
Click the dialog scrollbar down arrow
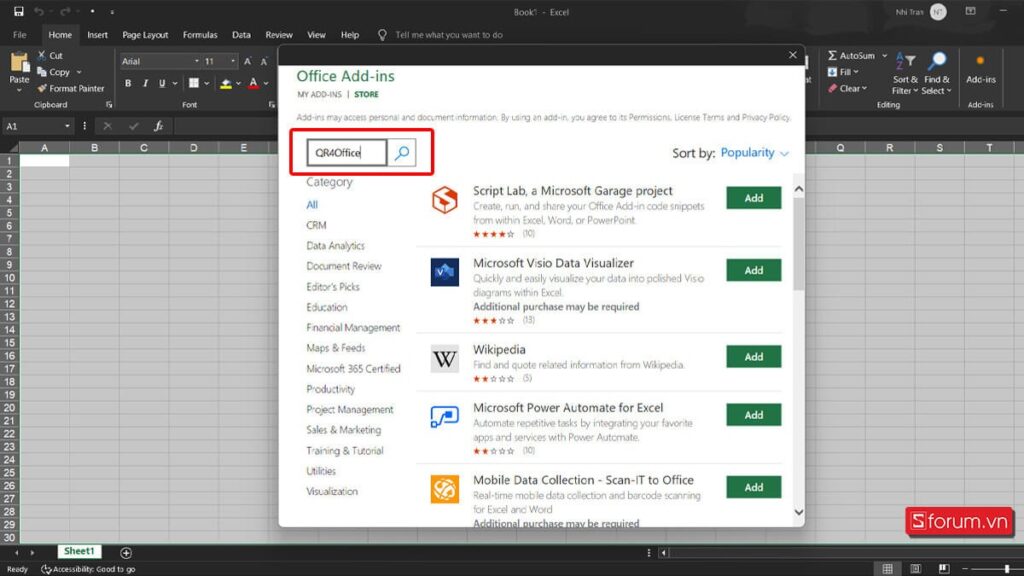click(799, 513)
